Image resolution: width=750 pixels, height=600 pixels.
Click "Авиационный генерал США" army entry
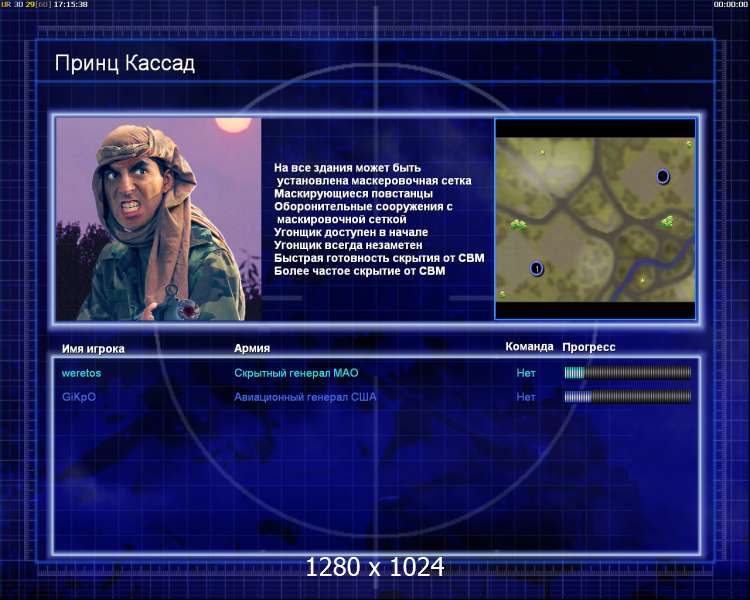(x=305, y=397)
